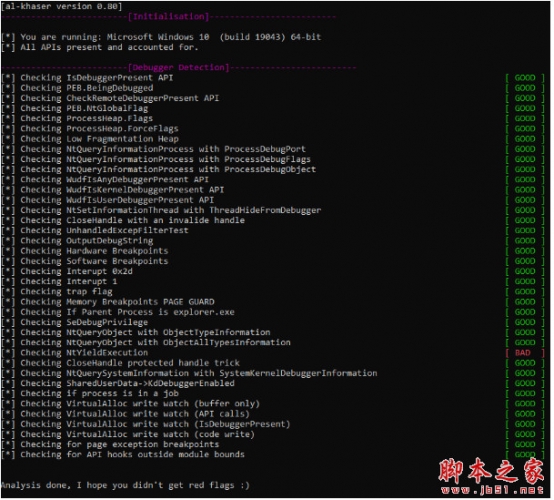Click GOOD result for IsDebuggerPresent API
Viewport: 554px width, 500px height.
click(x=525, y=78)
